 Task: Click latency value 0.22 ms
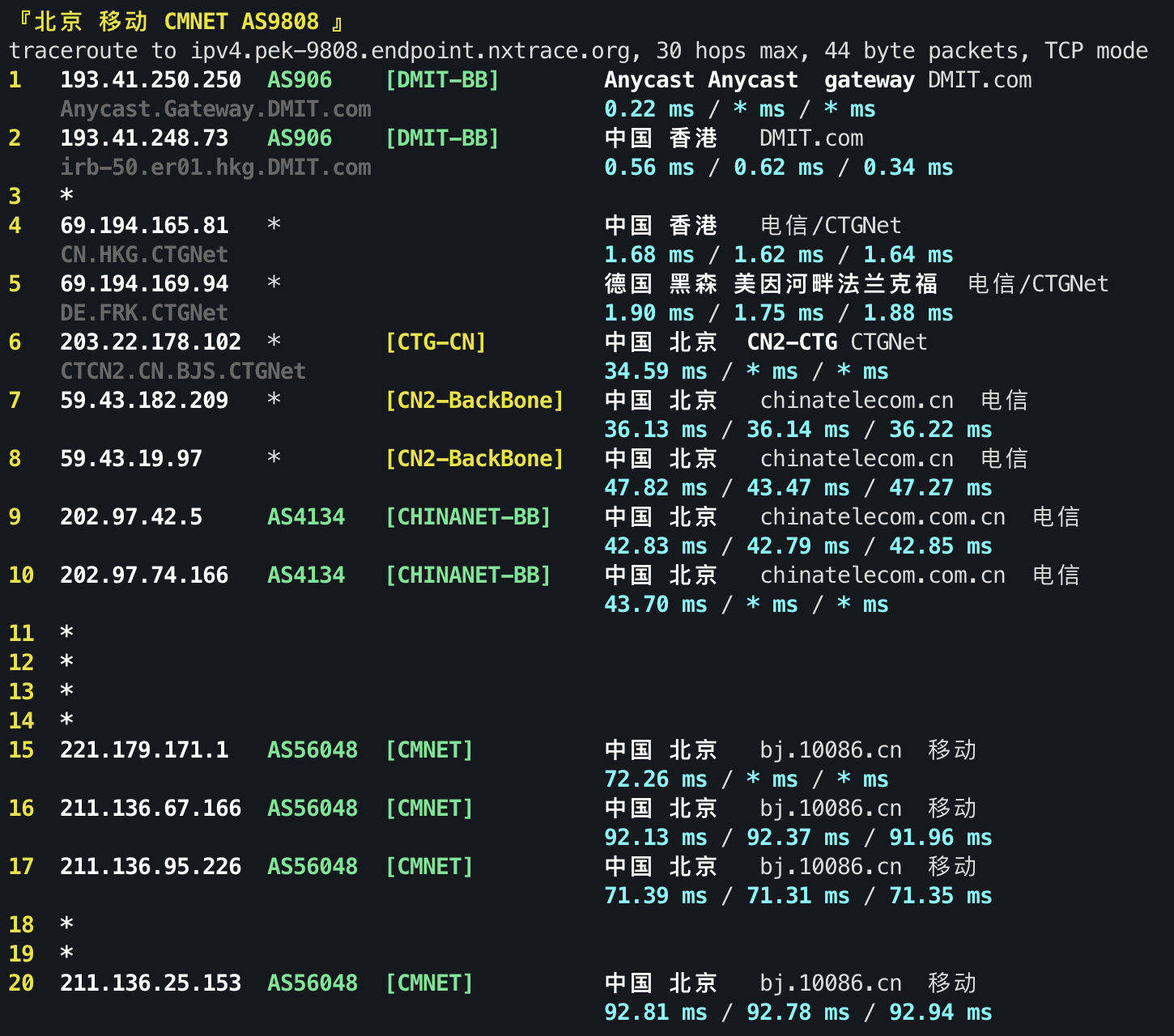[x=649, y=109]
